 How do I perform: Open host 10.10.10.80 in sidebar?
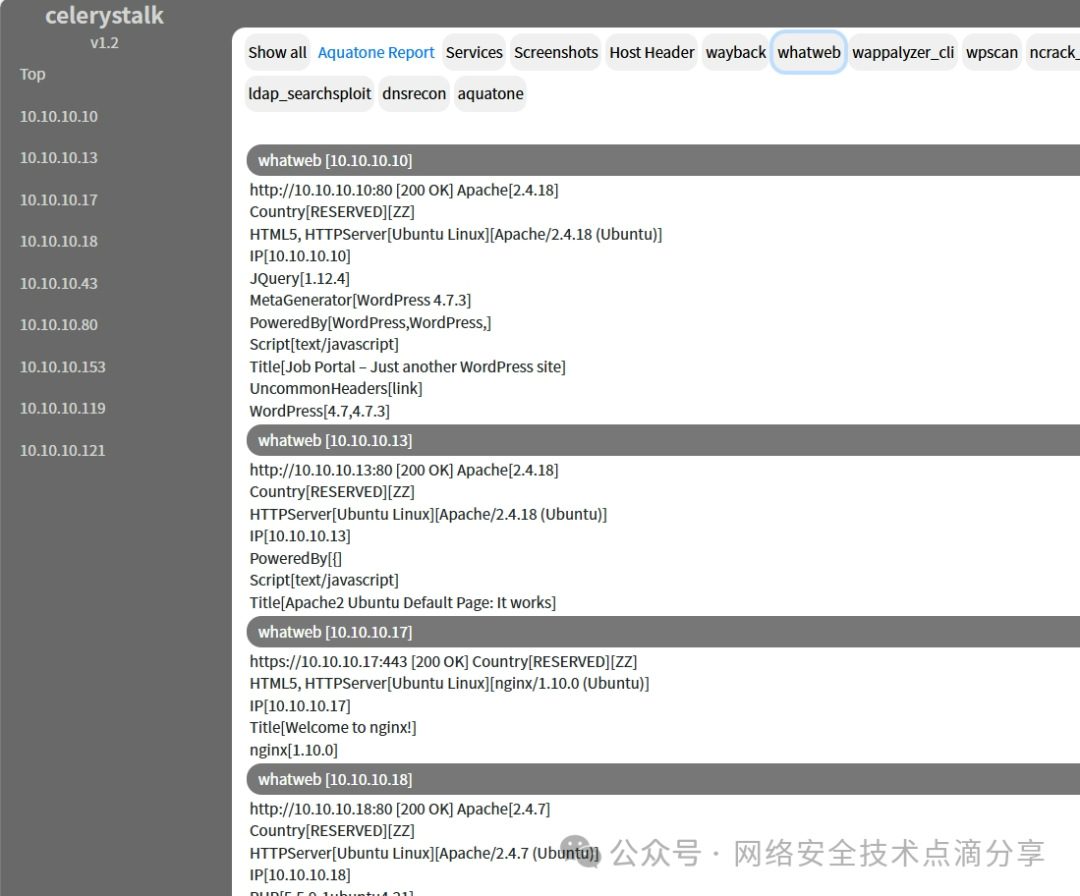pyautogui.click(x=59, y=324)
